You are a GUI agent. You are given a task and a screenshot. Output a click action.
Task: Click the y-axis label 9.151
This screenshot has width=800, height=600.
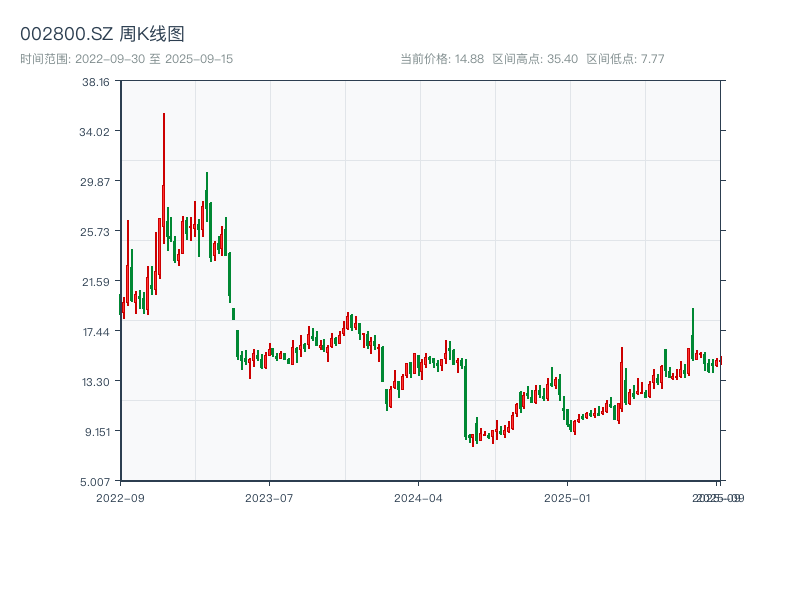pos(97,432)
